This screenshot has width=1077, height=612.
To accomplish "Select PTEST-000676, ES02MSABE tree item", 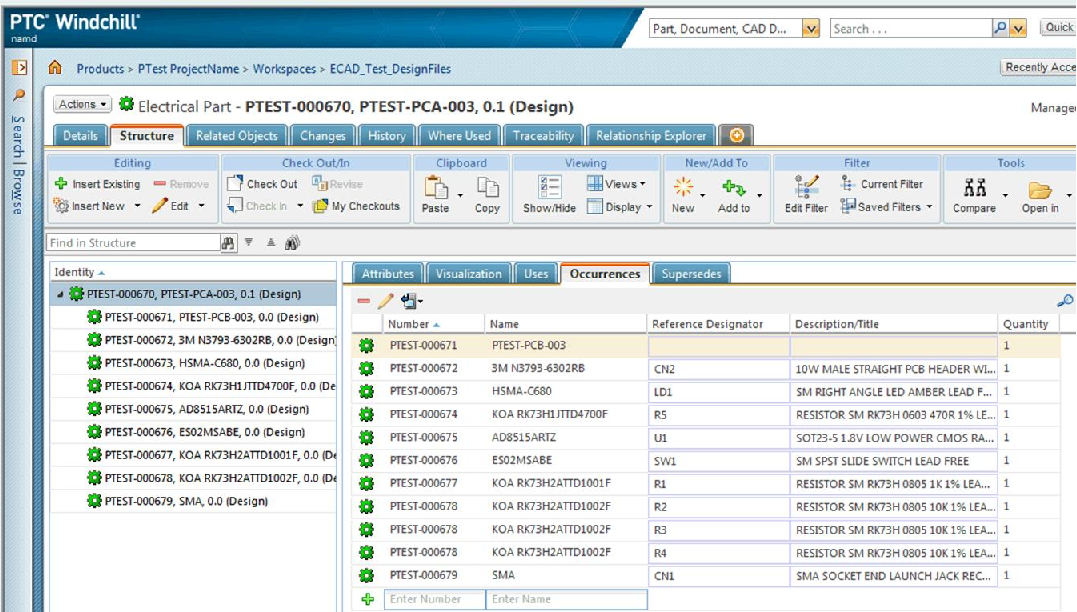I will pyautogui.click(x=205, y=432).
